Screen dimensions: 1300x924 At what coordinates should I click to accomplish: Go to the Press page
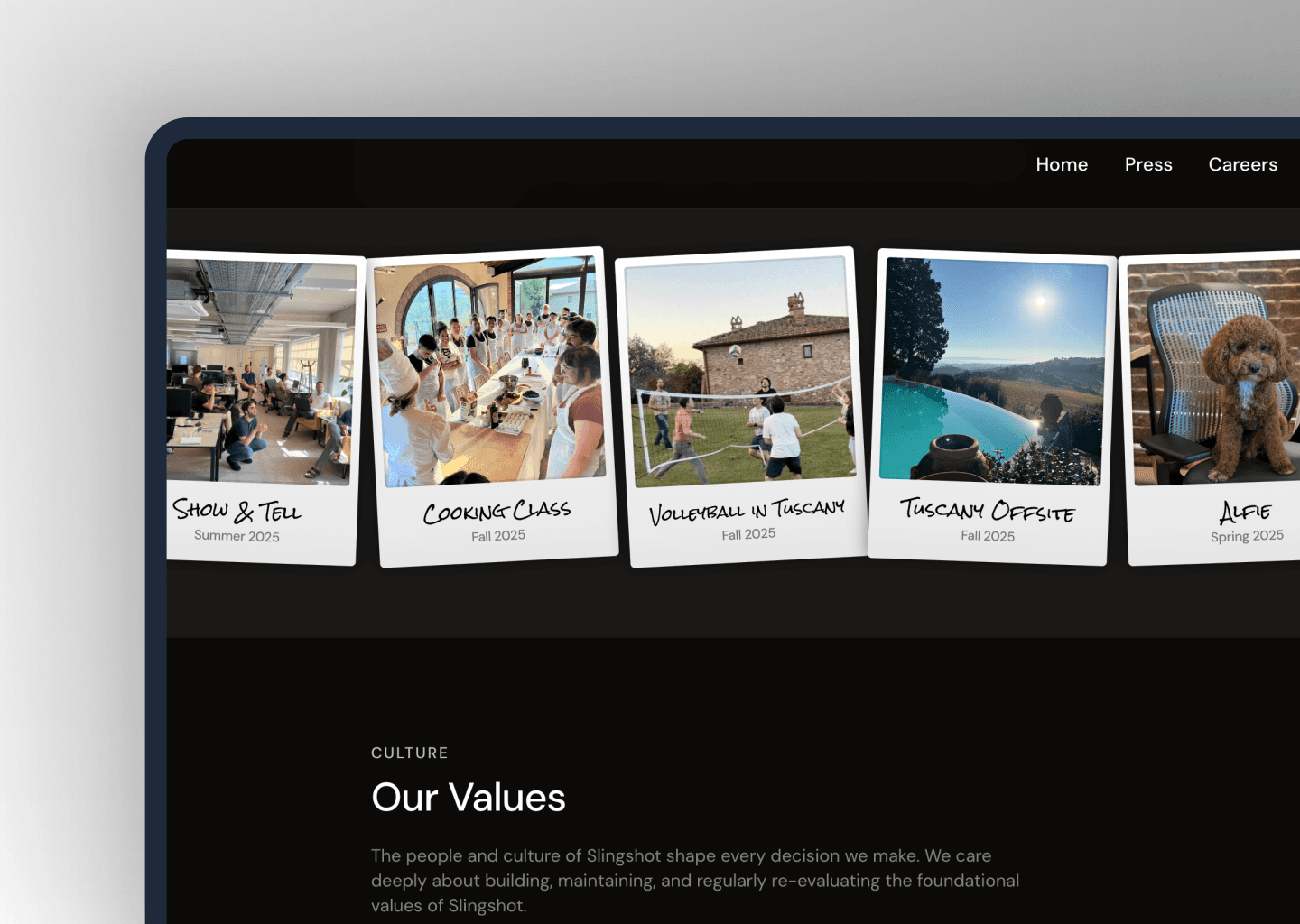coord(1148,164)
